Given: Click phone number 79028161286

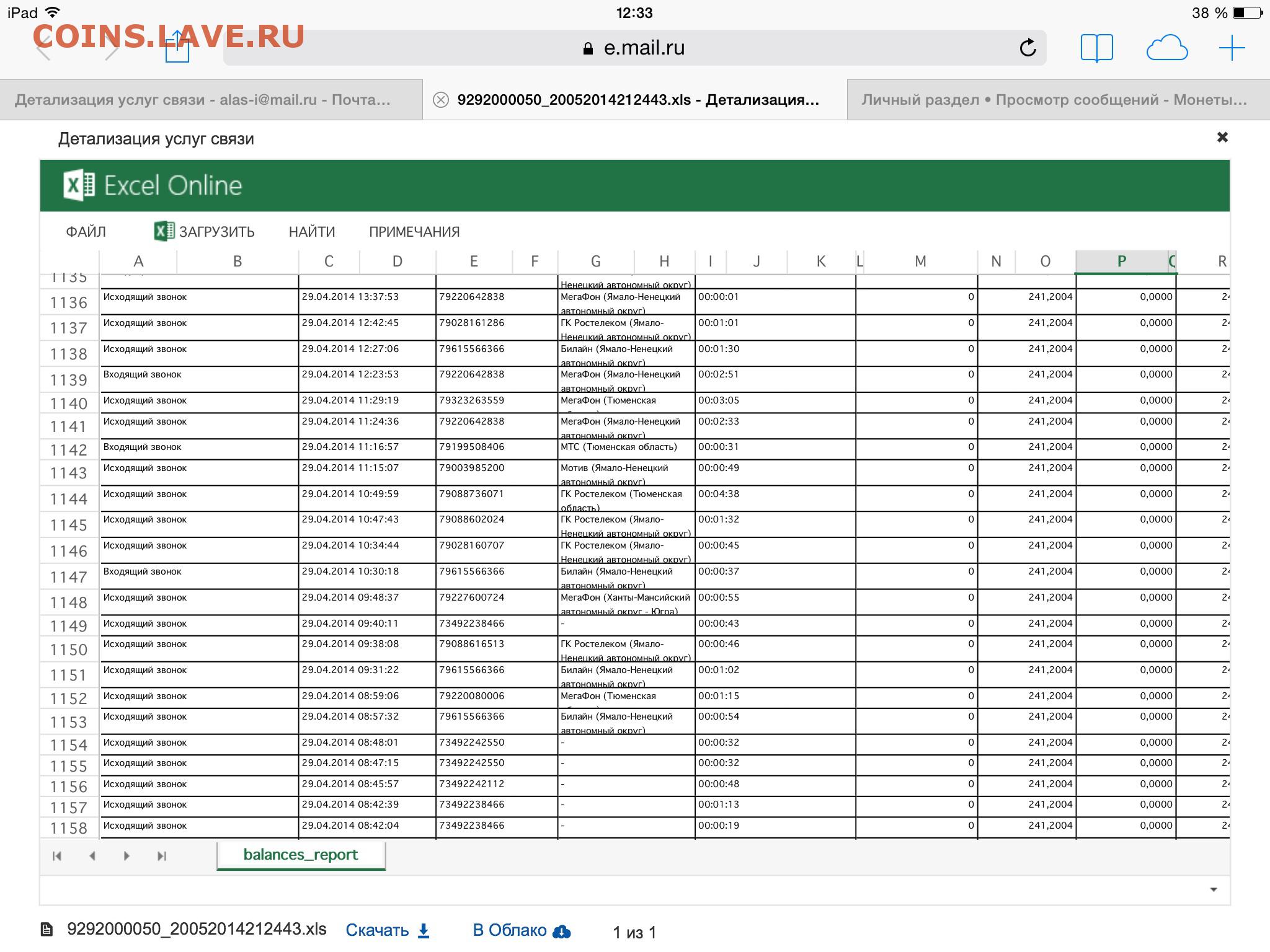Looking at the screenshot, I should coord(472,323).
